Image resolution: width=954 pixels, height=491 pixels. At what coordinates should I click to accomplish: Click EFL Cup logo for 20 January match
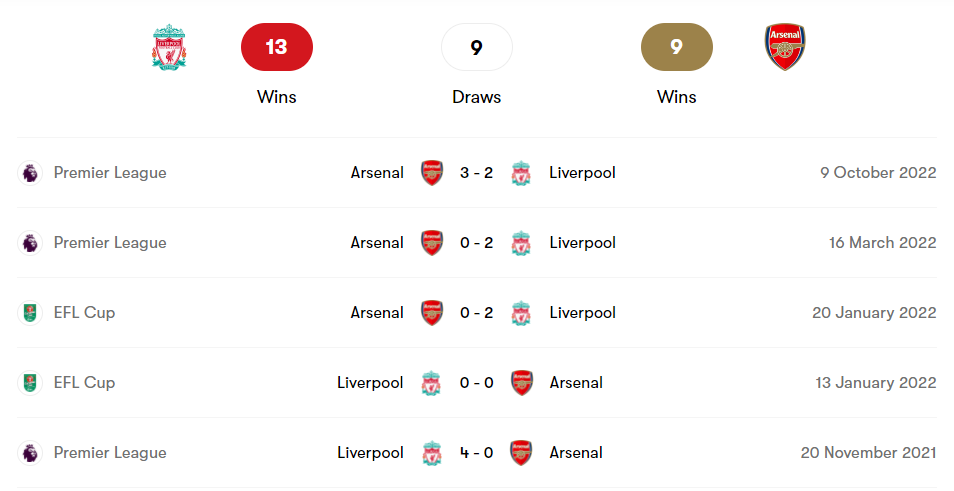(31, 313)
